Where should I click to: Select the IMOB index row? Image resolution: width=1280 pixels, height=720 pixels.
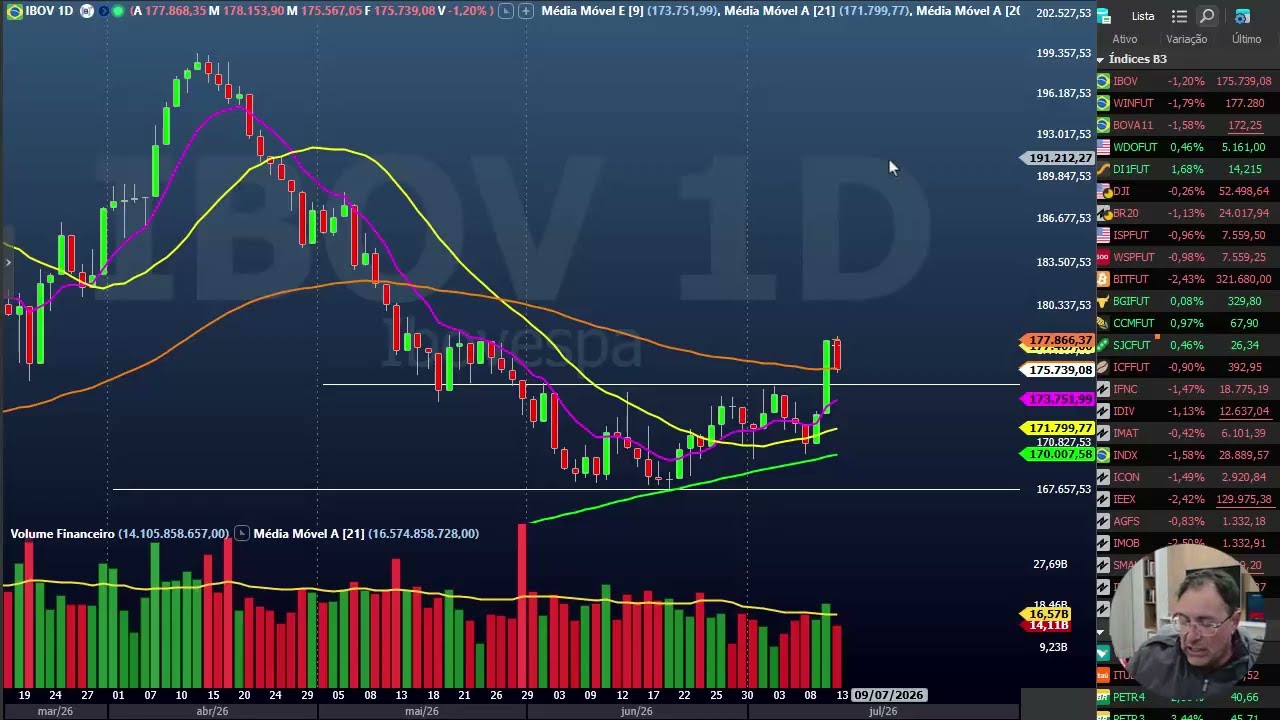pyautogui.click(x=1187, y=543)
